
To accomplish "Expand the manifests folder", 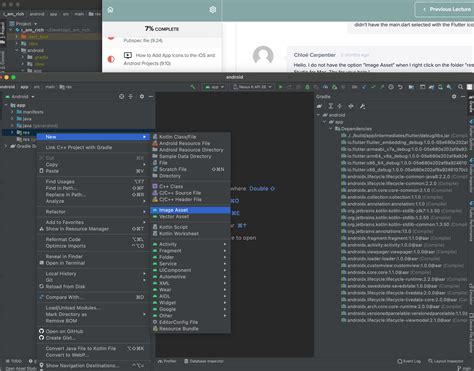I will [x=12, y=112].
